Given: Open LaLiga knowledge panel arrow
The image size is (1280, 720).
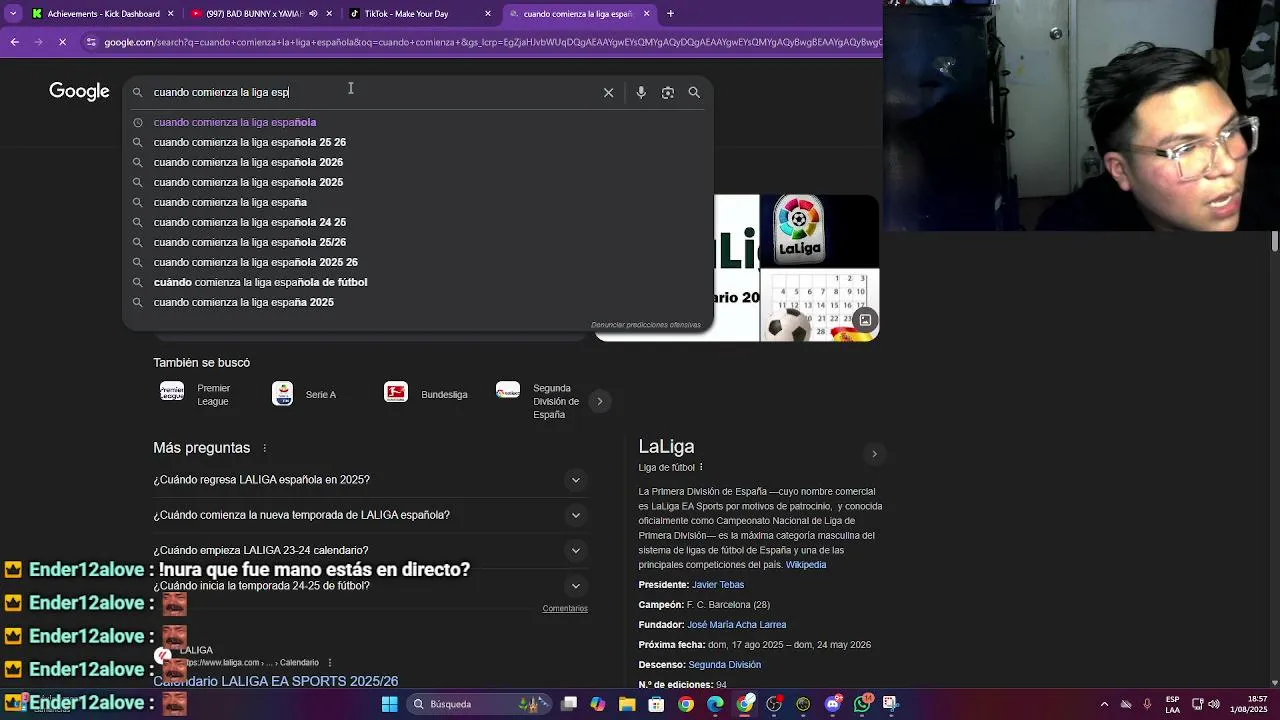Looking at the screenshot, I should pyautogui.click(x=874, y=454).
